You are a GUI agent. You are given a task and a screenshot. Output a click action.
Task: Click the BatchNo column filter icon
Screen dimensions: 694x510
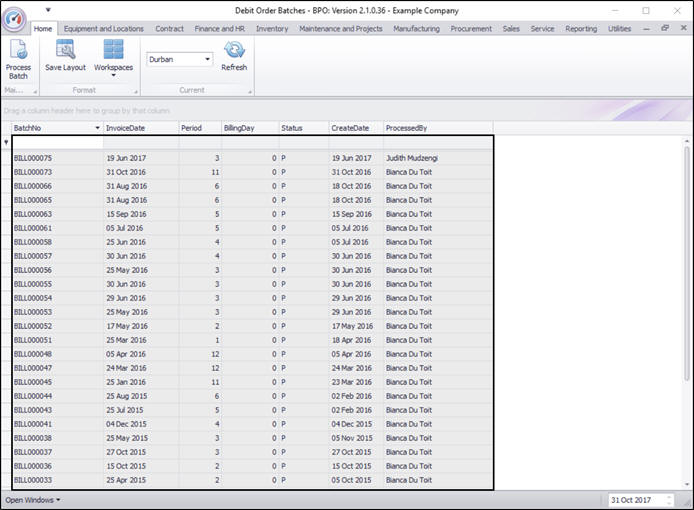tap(97, 128)
